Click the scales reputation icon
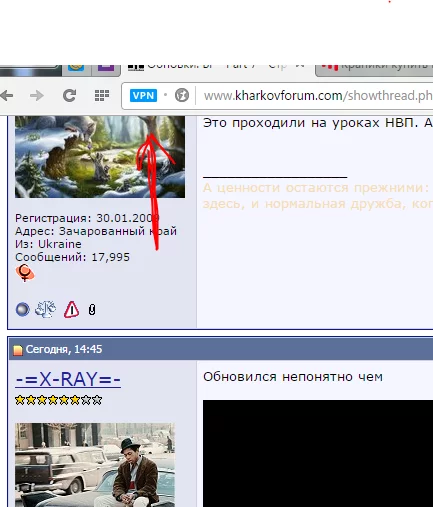 pos(45,309)
